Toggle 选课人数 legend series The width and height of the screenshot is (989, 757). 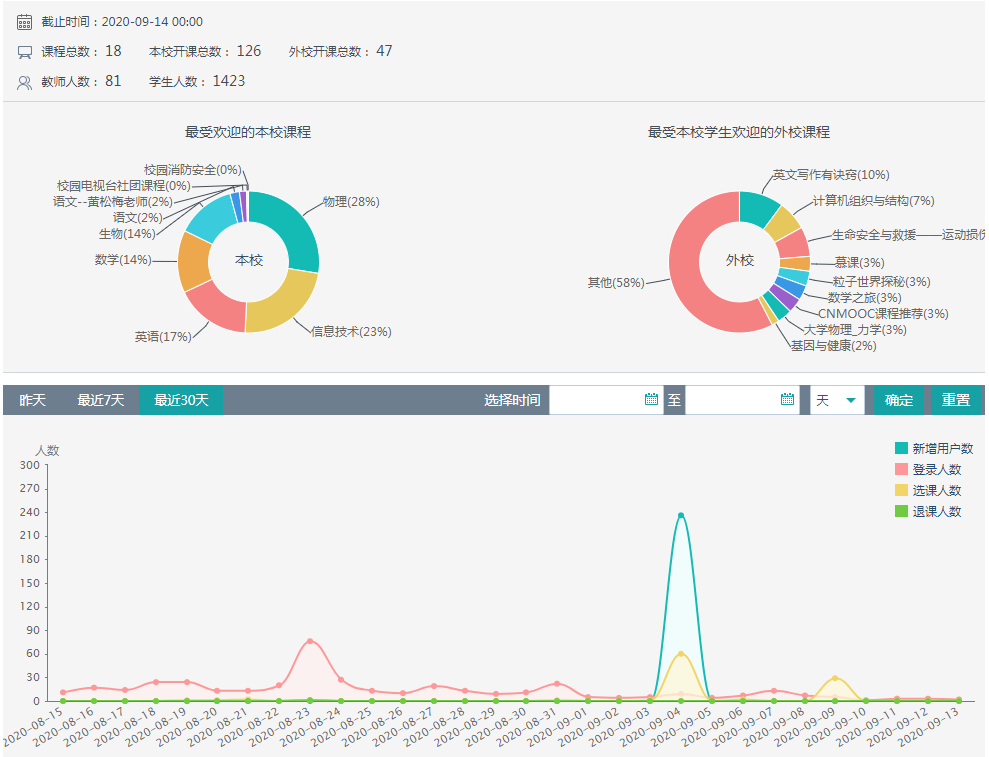[928, 491]
